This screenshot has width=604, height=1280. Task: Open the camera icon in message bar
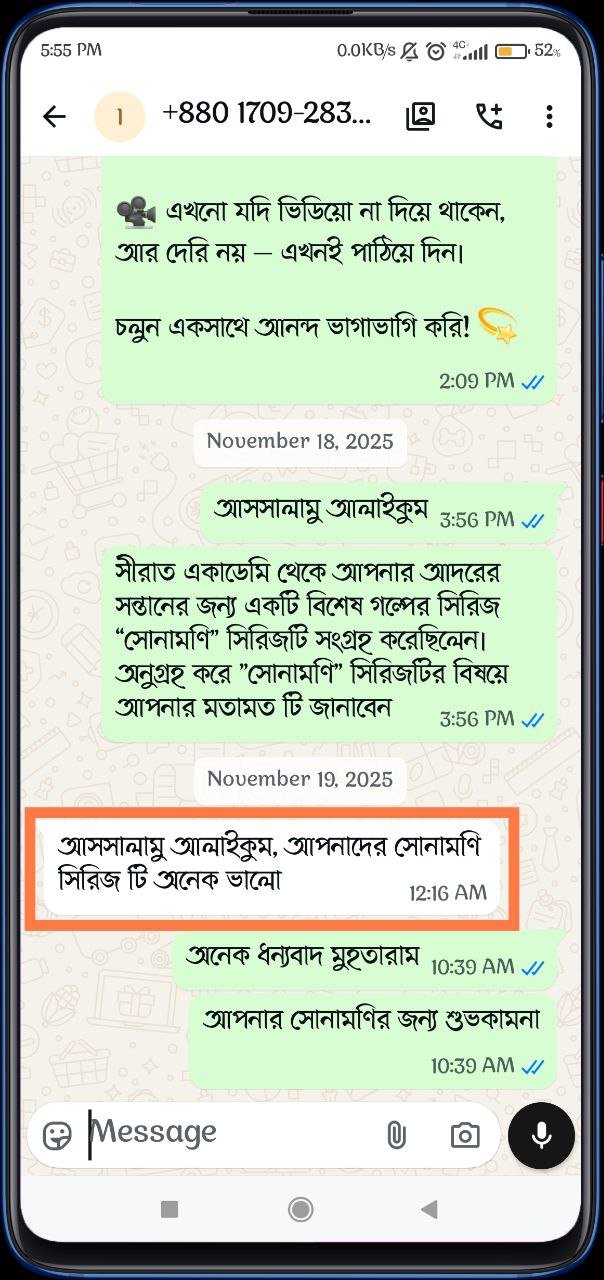(464, 1135)
